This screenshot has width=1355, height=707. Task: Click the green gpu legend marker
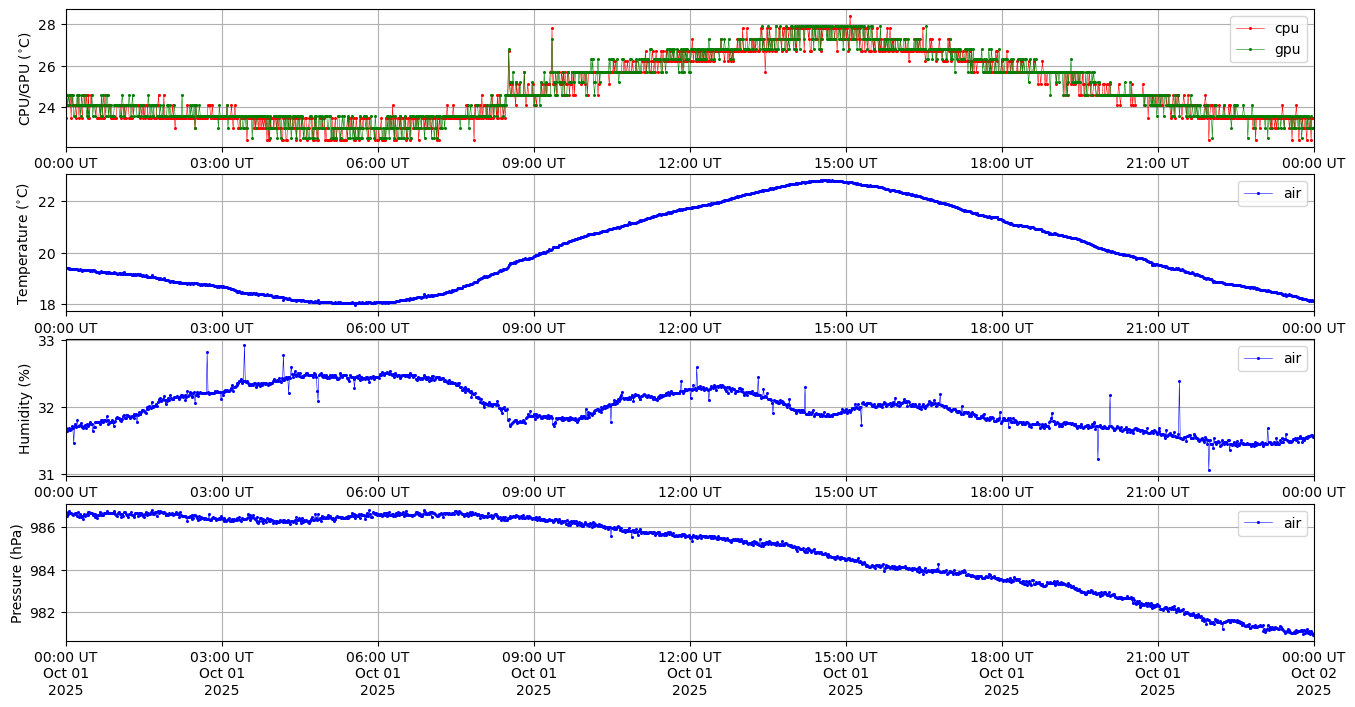(1251, 48)
